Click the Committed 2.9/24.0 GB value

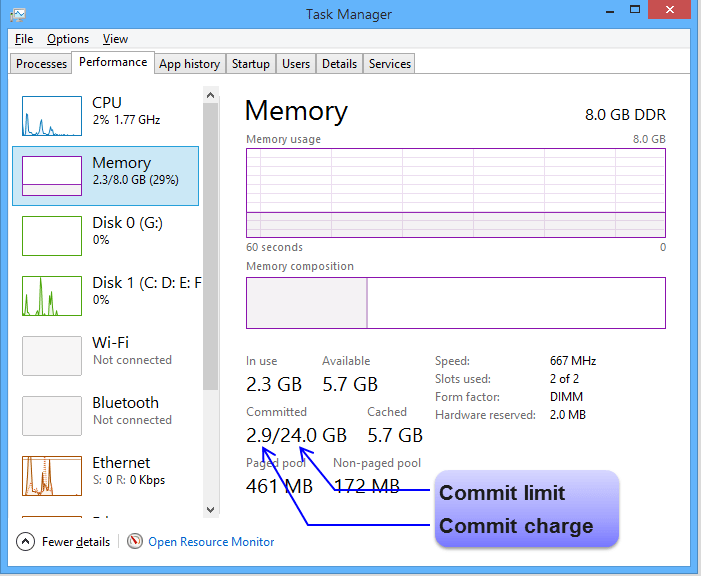point(296,435)
